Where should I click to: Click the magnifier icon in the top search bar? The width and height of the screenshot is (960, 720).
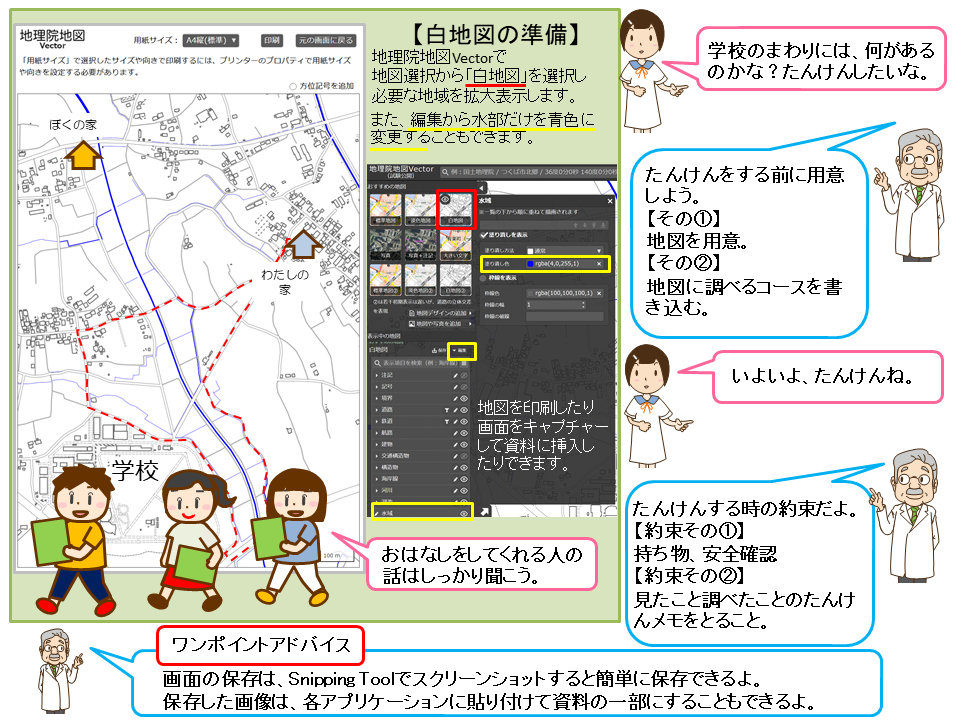coord(445,172)
